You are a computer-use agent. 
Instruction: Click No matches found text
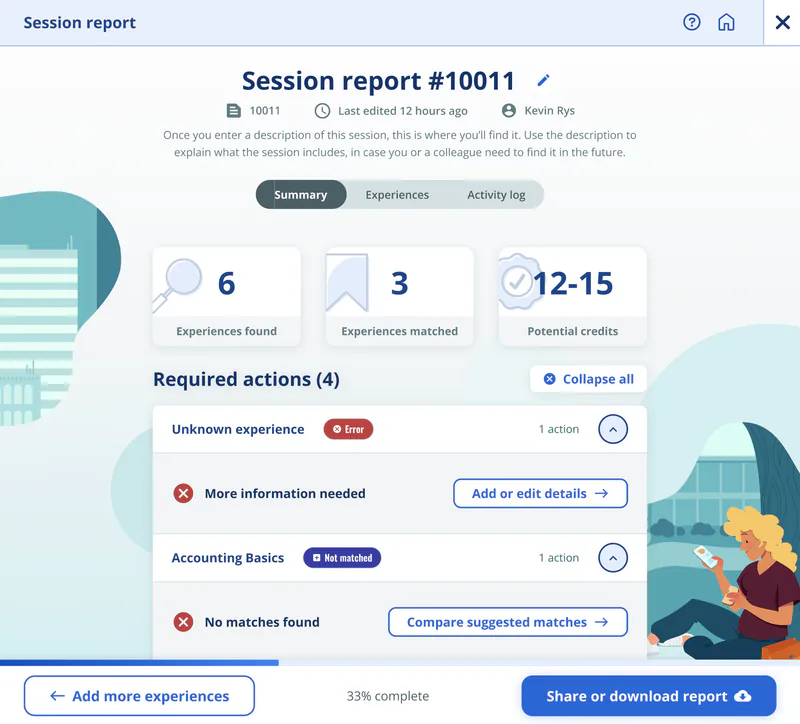tap(262, 622)
